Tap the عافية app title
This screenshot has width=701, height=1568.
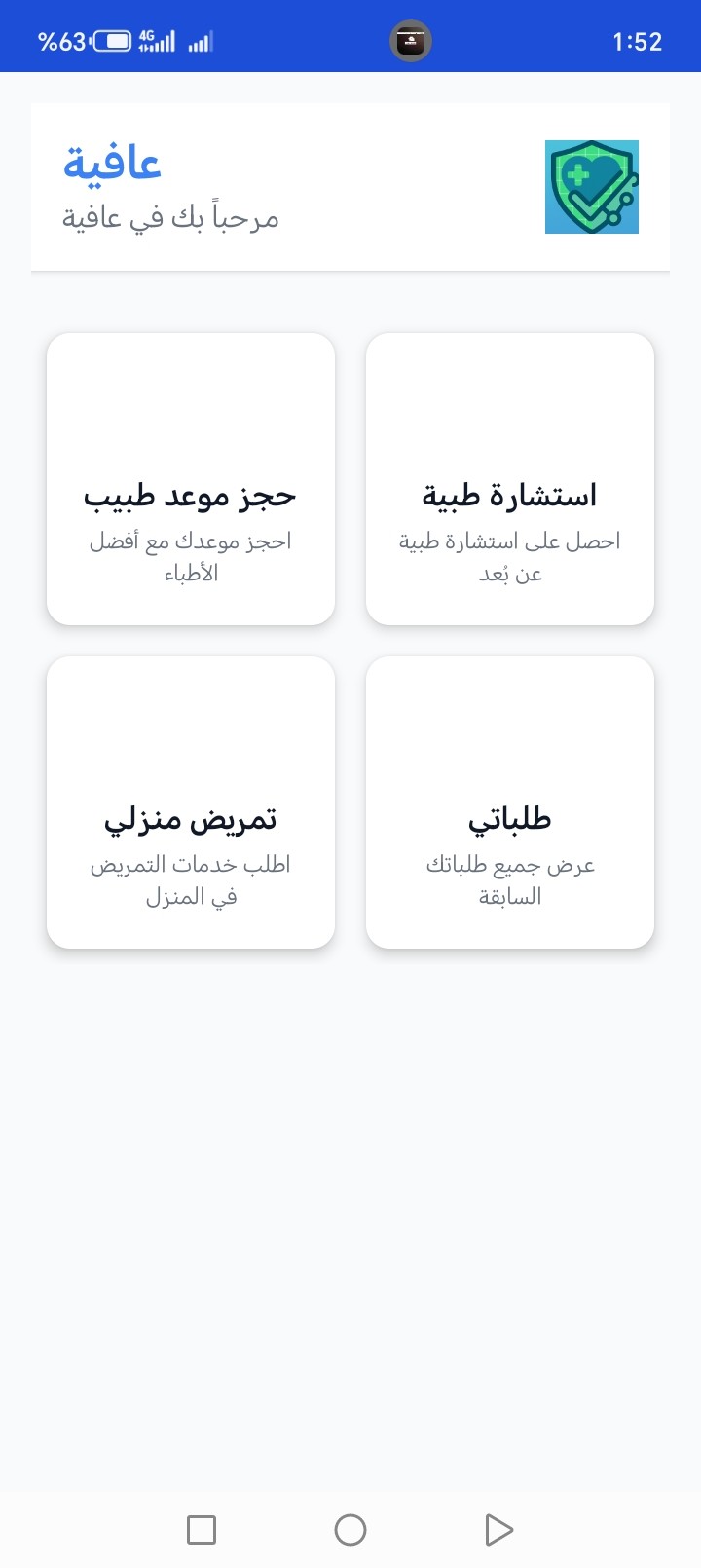pos(112,163)
